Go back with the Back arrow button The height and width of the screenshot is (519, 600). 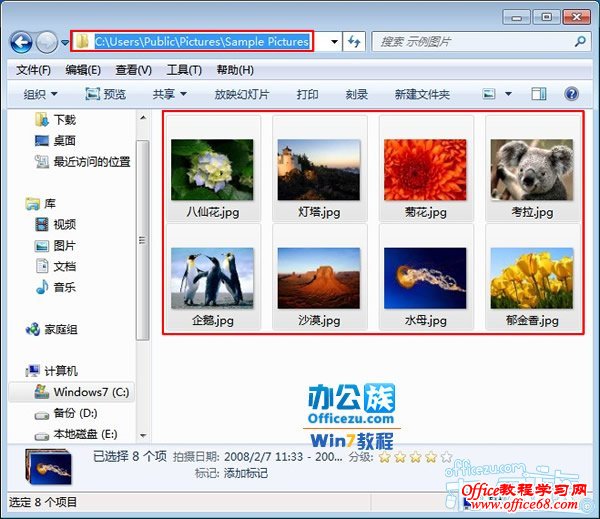(21, 42)
